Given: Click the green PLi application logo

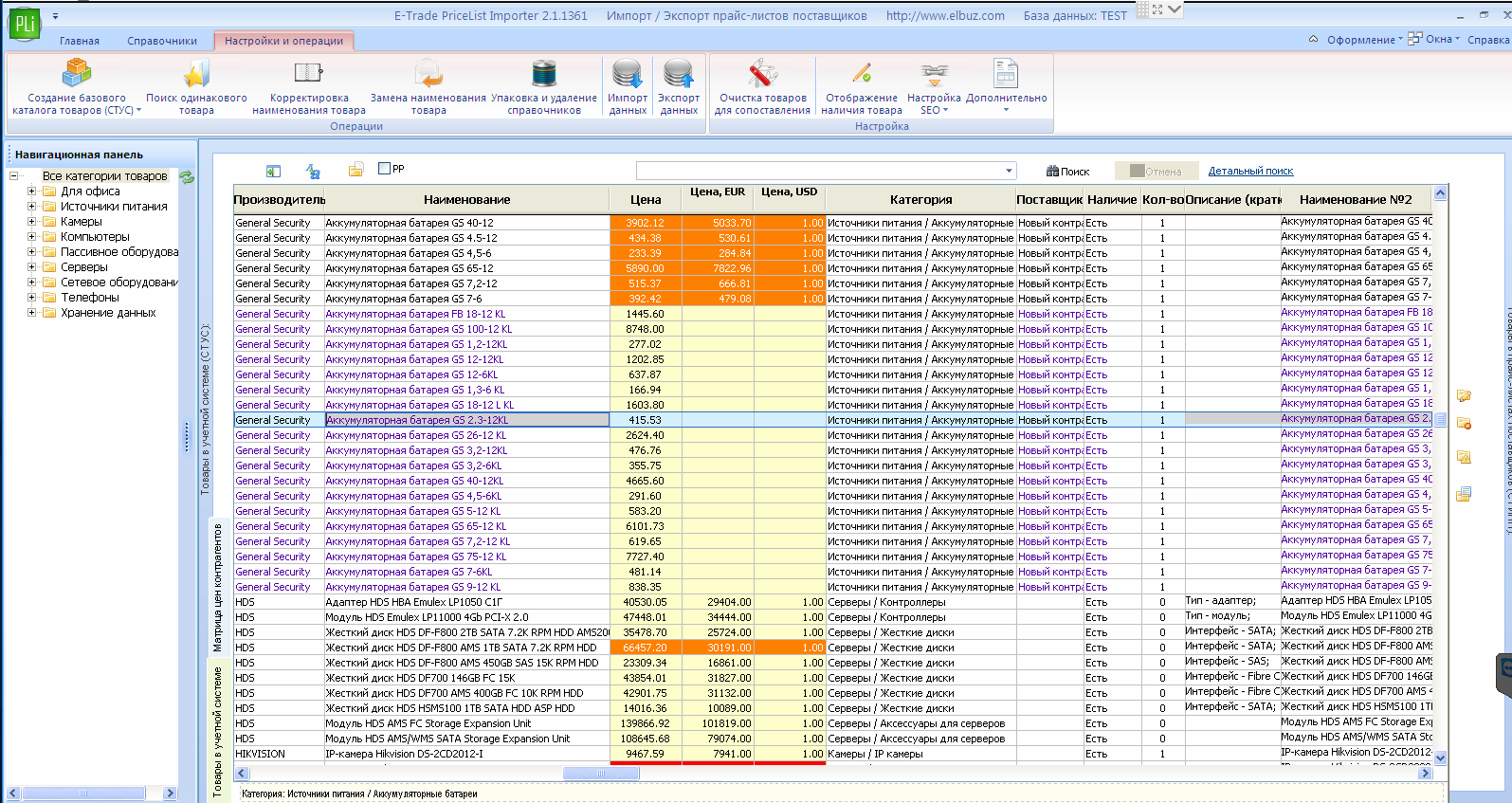Looking at the screenshot, I should coord(25,25).
